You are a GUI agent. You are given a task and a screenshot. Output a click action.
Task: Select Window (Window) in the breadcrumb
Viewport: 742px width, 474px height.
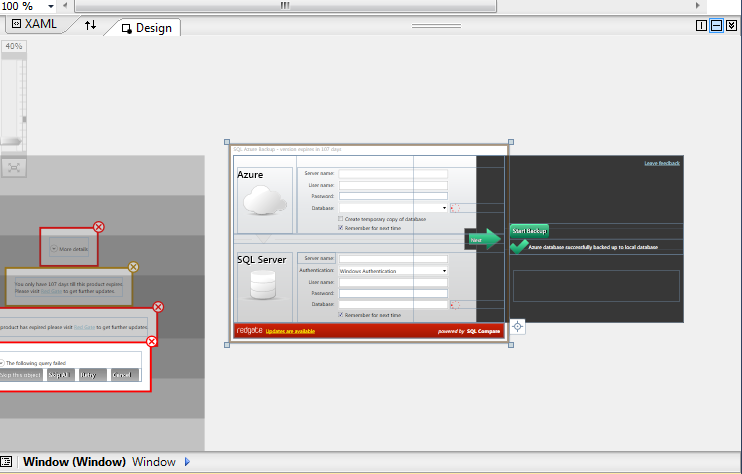[x=74, y=462]
